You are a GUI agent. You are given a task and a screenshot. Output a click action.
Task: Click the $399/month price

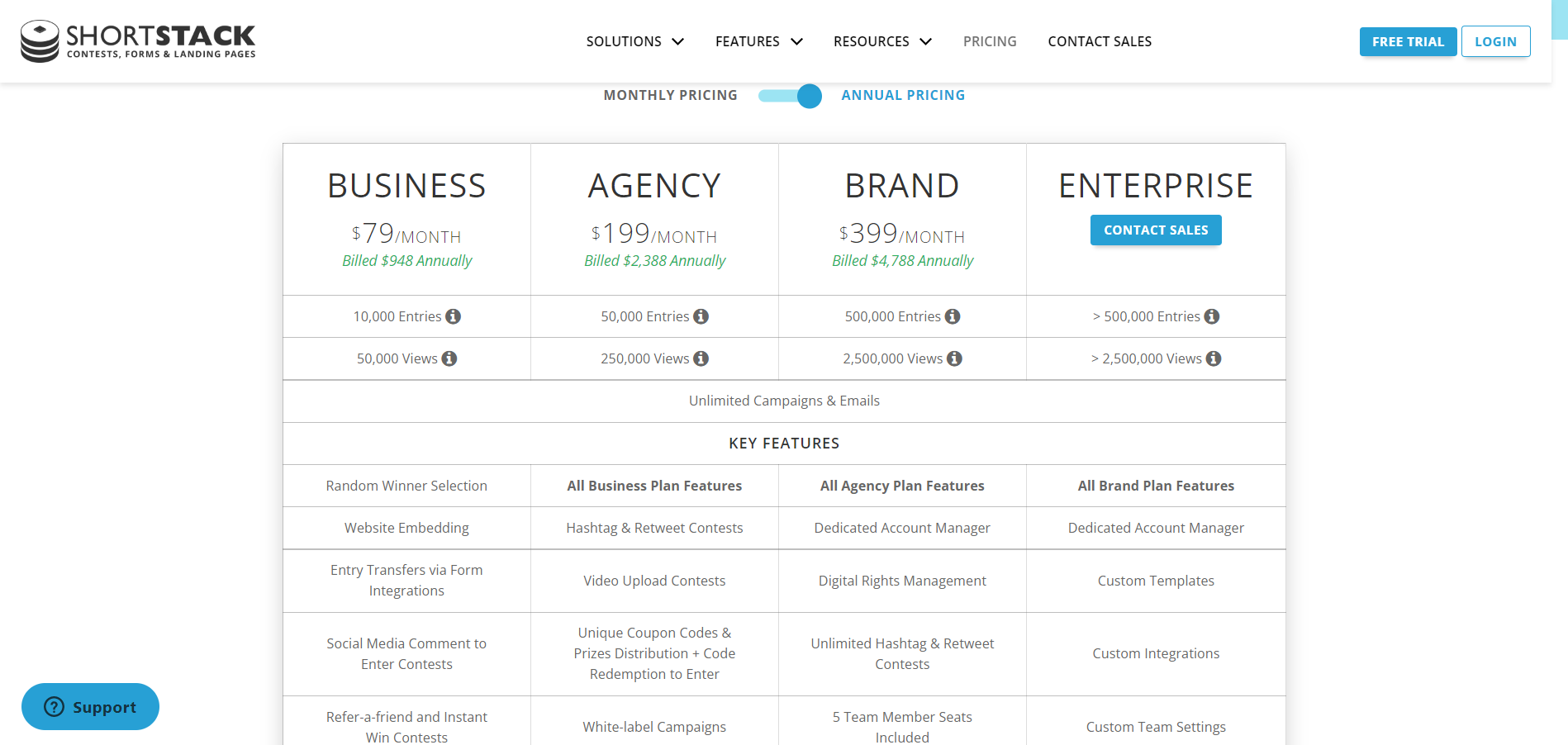(902, 234)
